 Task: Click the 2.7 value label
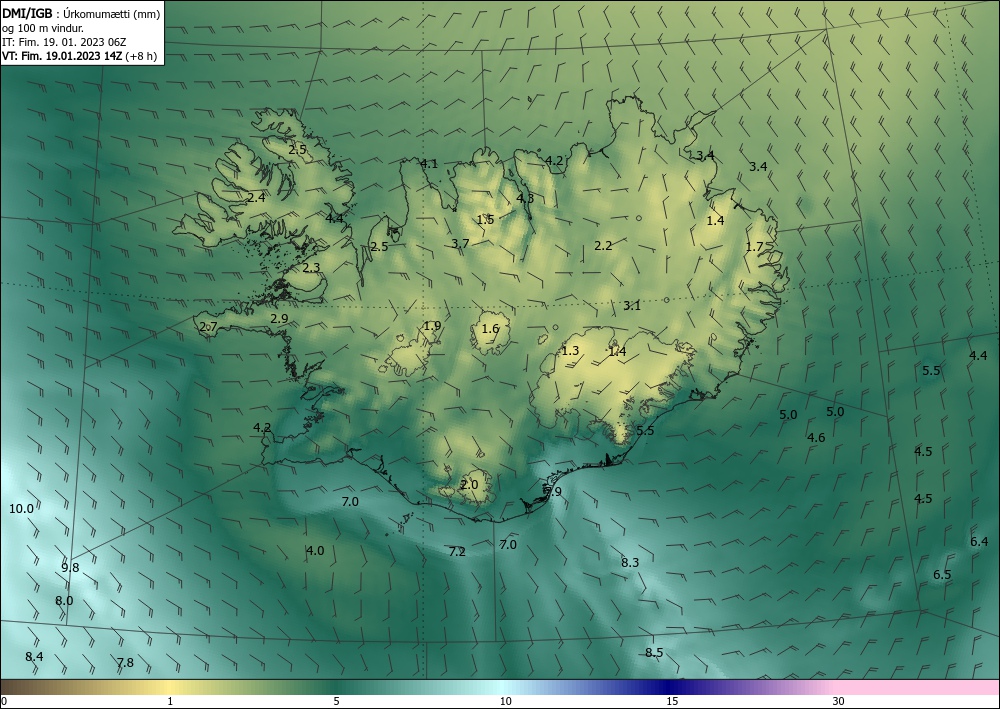pos(209,327)
